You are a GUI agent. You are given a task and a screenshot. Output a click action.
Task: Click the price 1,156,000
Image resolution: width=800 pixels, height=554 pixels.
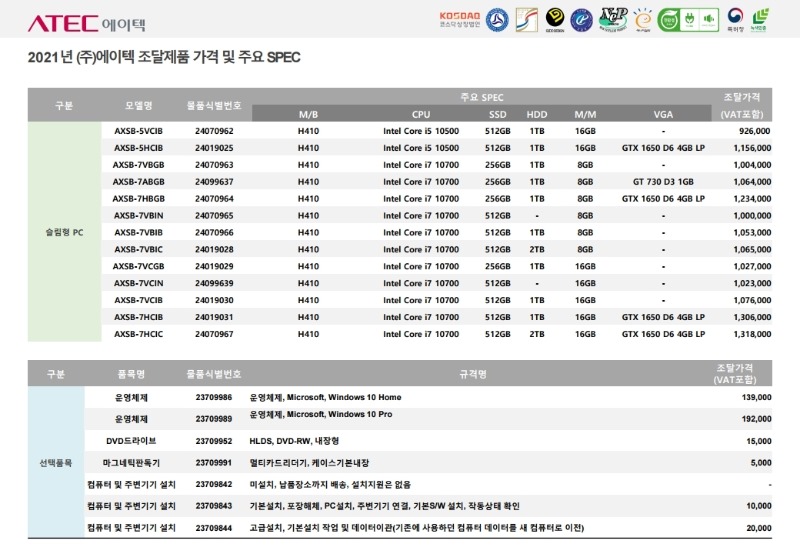tap(752, 148)
